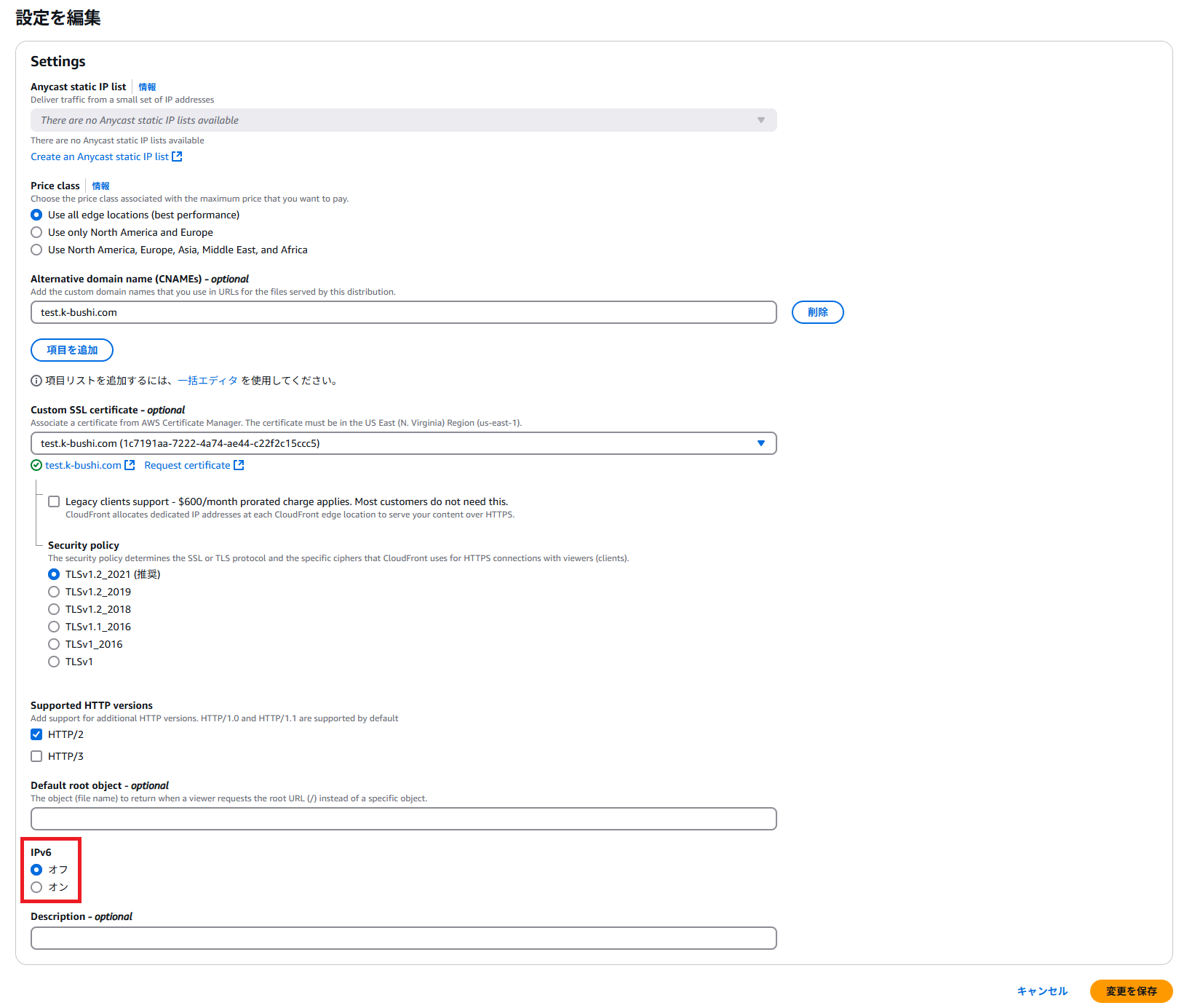Click 情報 link next to Anycast static IP list
The height and width of the screenshot is (1008, 1181).
147,87
